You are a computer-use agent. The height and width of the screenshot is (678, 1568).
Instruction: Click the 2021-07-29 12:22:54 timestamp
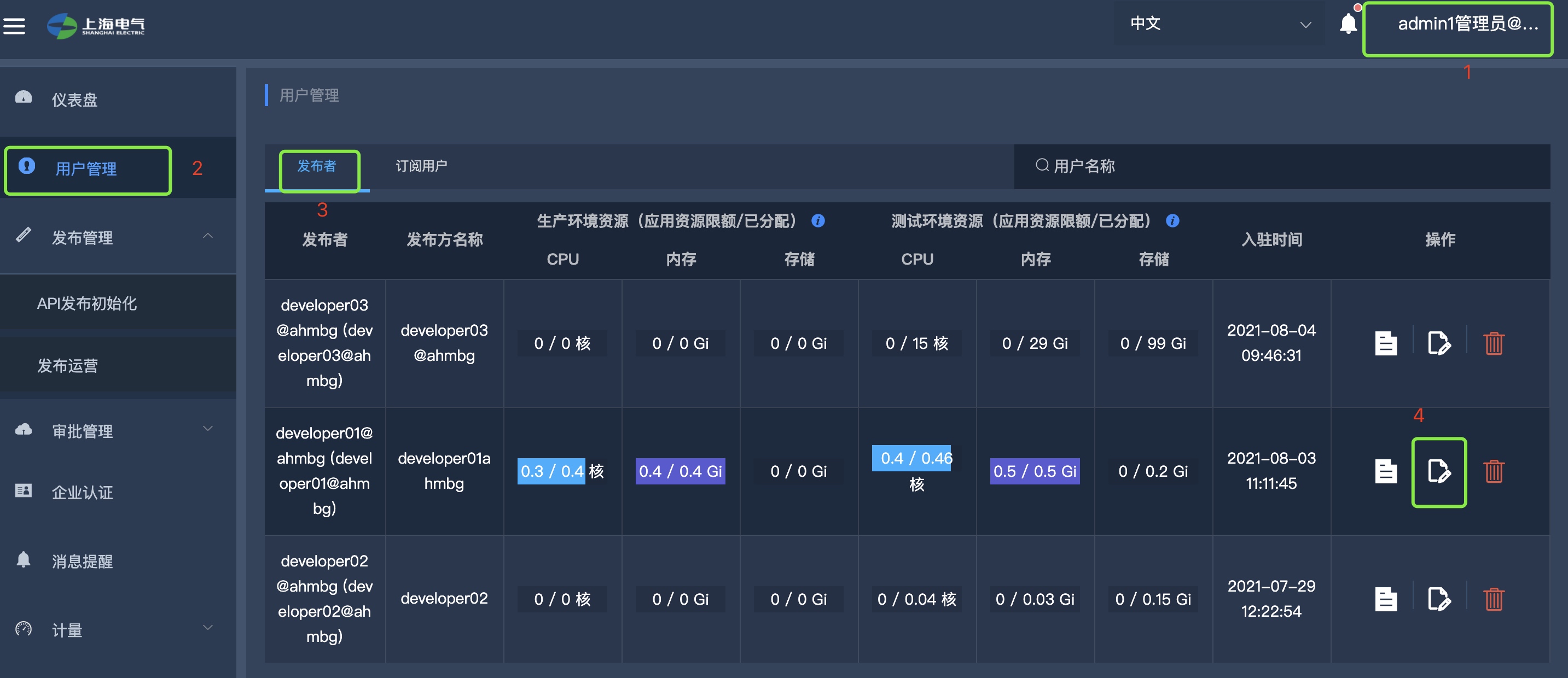[x=1271, y=598]
